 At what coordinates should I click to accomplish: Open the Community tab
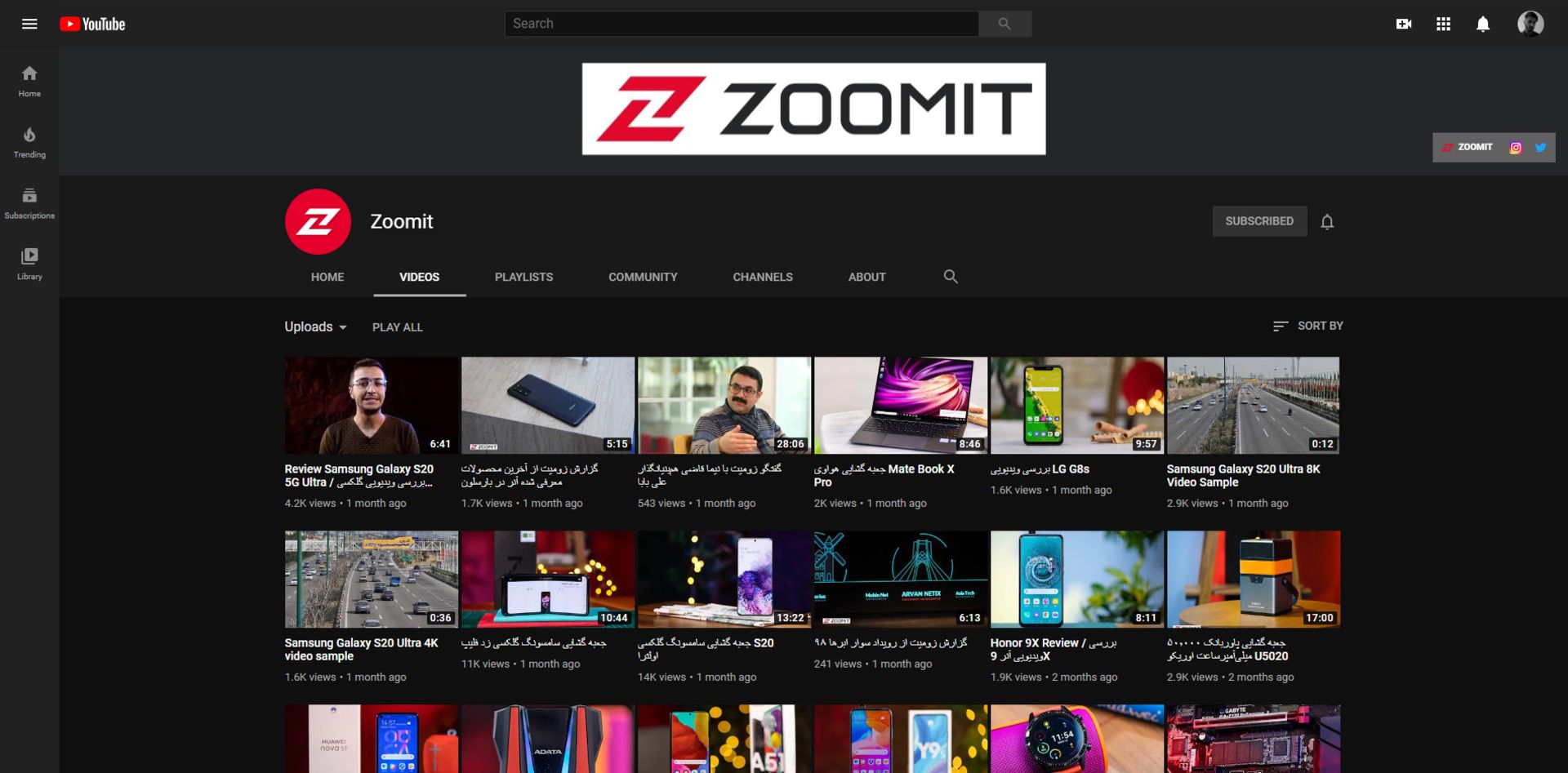(x=643, y=277)
